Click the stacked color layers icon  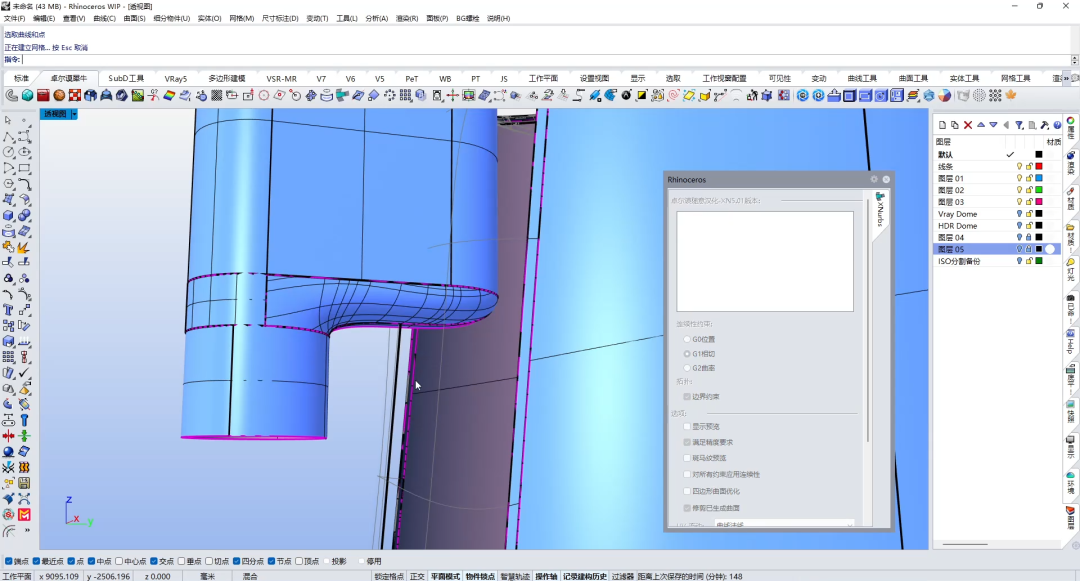click(913, 96)
